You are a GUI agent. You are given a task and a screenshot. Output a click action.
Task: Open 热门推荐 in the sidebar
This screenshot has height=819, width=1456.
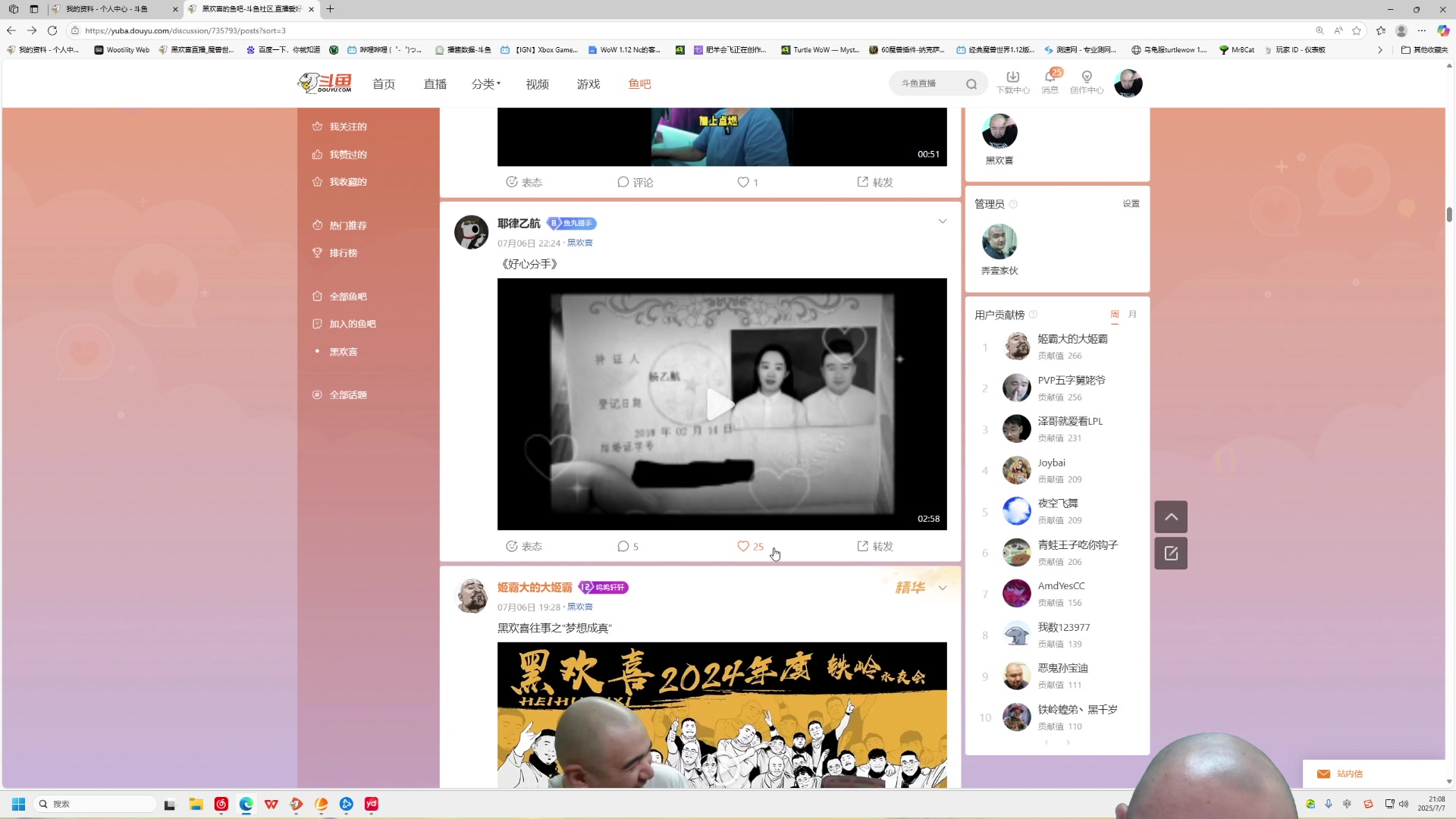340,225
